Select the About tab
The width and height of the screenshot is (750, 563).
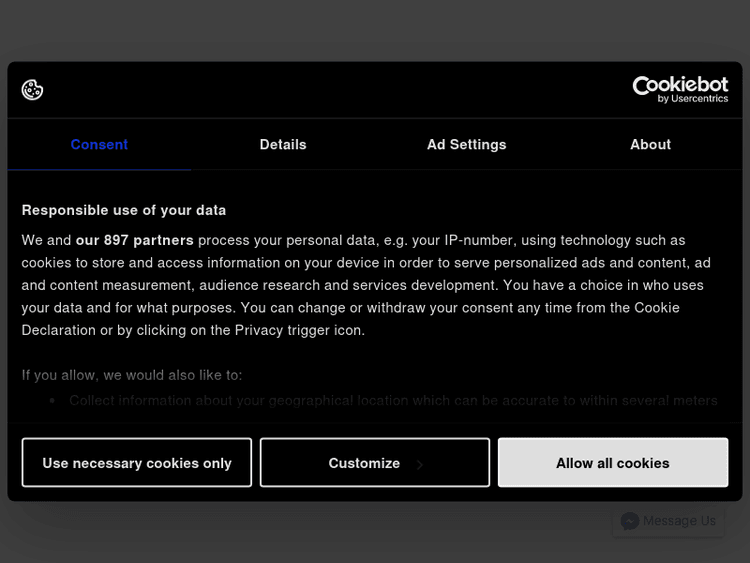click(x=650, y=145)
